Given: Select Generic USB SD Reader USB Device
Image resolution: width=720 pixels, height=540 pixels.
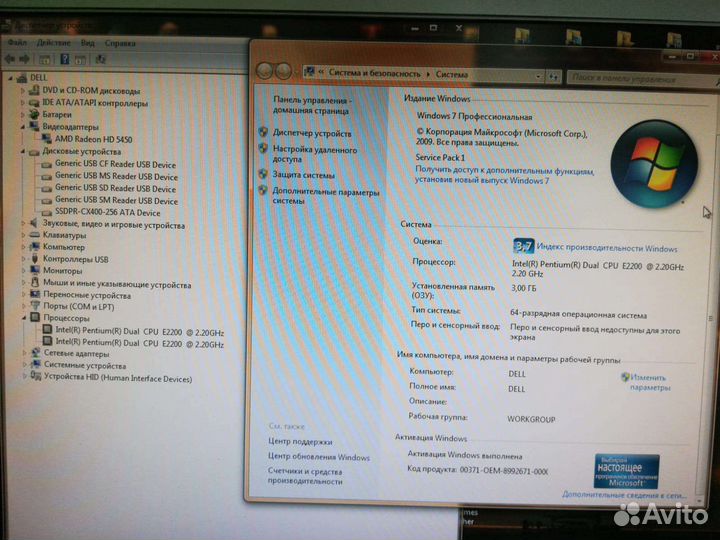Looking at the screenshot, I should [x=115, y=188].
